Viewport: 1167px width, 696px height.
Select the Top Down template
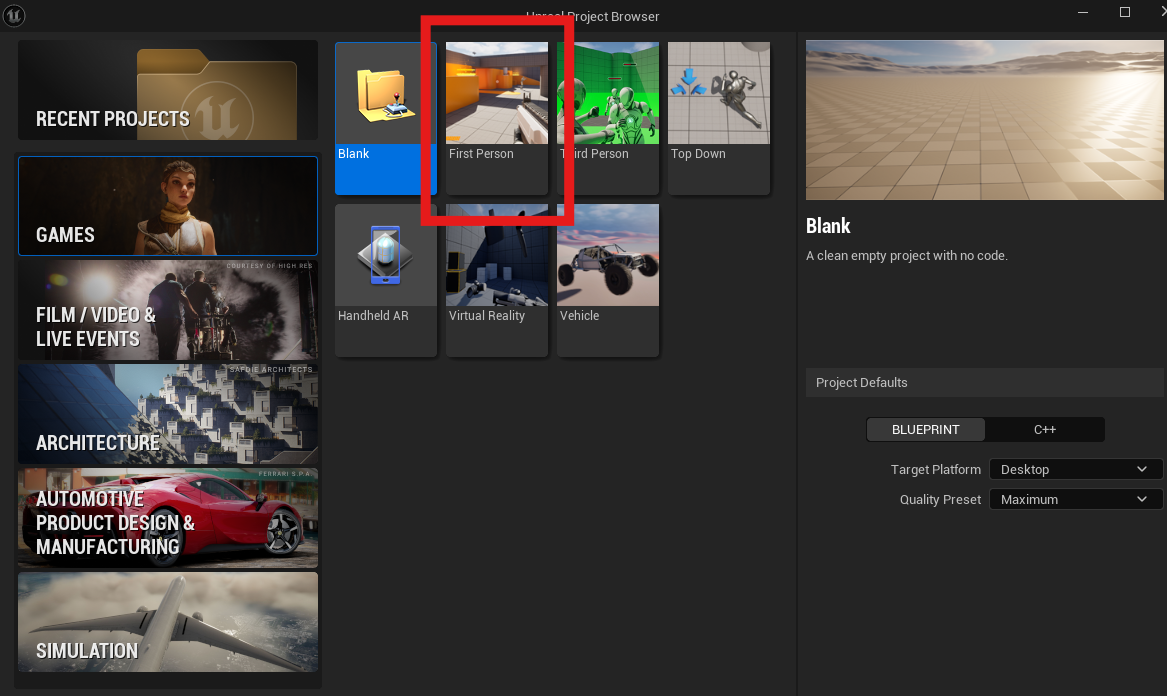tap(719, 117)
